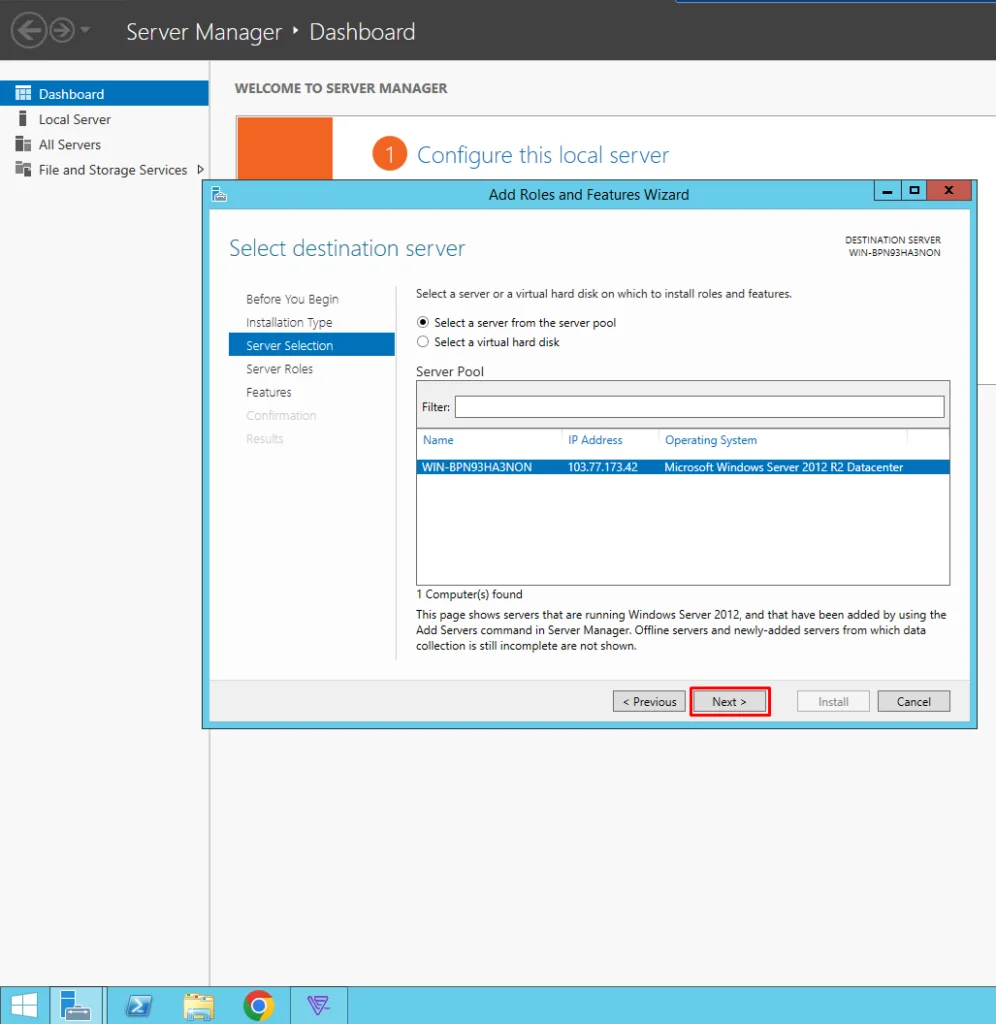Viewport: 996px width, 1024px height.
Task: Select the Server Selection step
Action: tap(312, 345)
